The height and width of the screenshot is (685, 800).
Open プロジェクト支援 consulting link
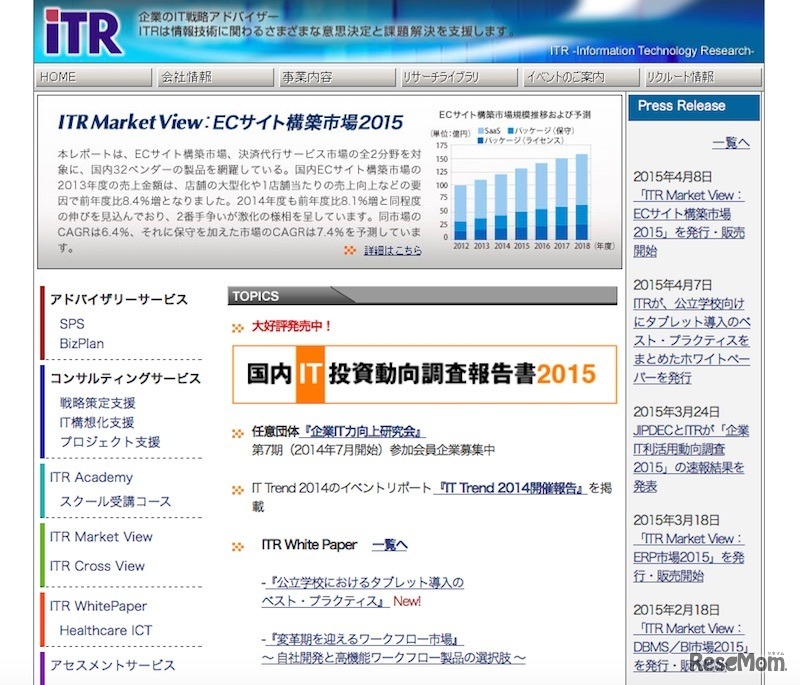click(110, 442)
